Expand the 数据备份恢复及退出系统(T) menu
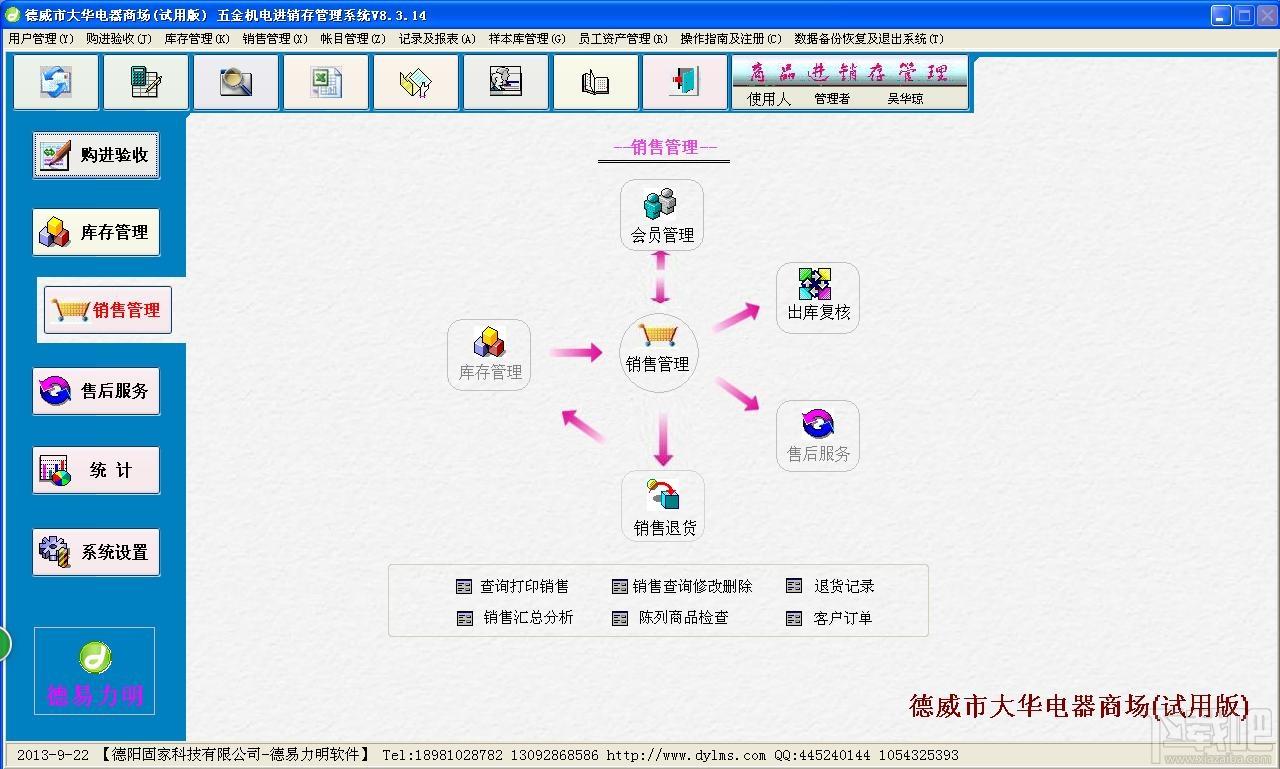The image size is (1280, 769). [x=868, y=39]
